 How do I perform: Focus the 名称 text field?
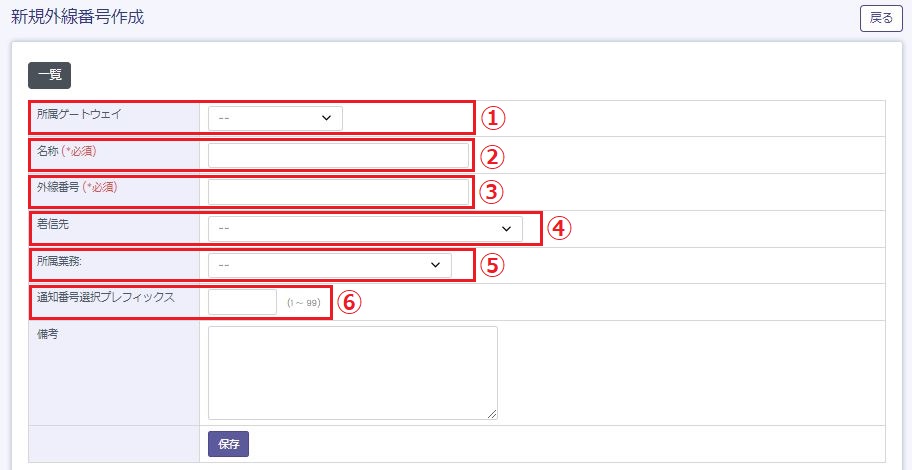pyautogui.click(x=338, y=155)
